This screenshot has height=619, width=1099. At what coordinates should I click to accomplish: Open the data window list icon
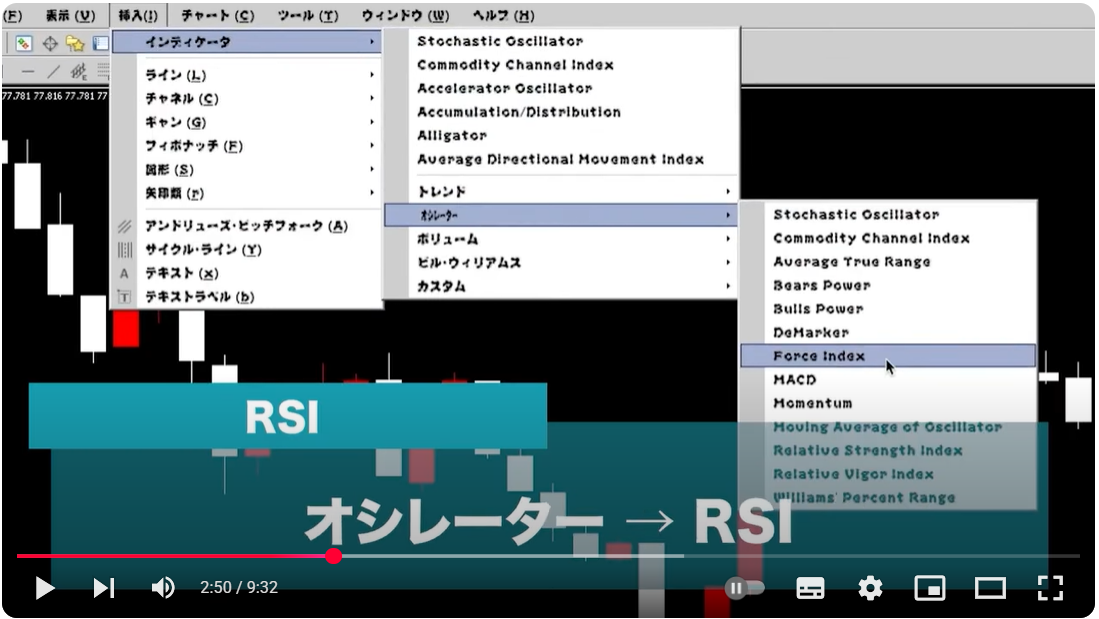(100, 42)
